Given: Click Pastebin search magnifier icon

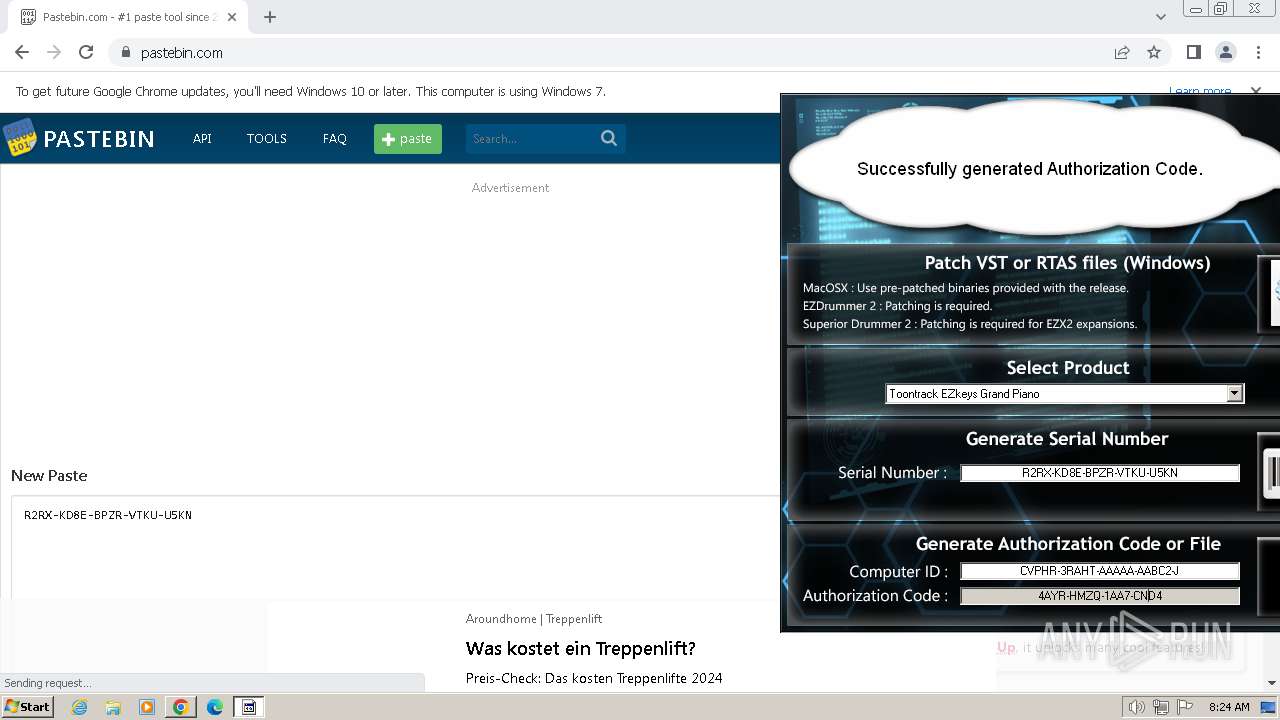Looking at the screenshot, I should [x=609, y=138].
